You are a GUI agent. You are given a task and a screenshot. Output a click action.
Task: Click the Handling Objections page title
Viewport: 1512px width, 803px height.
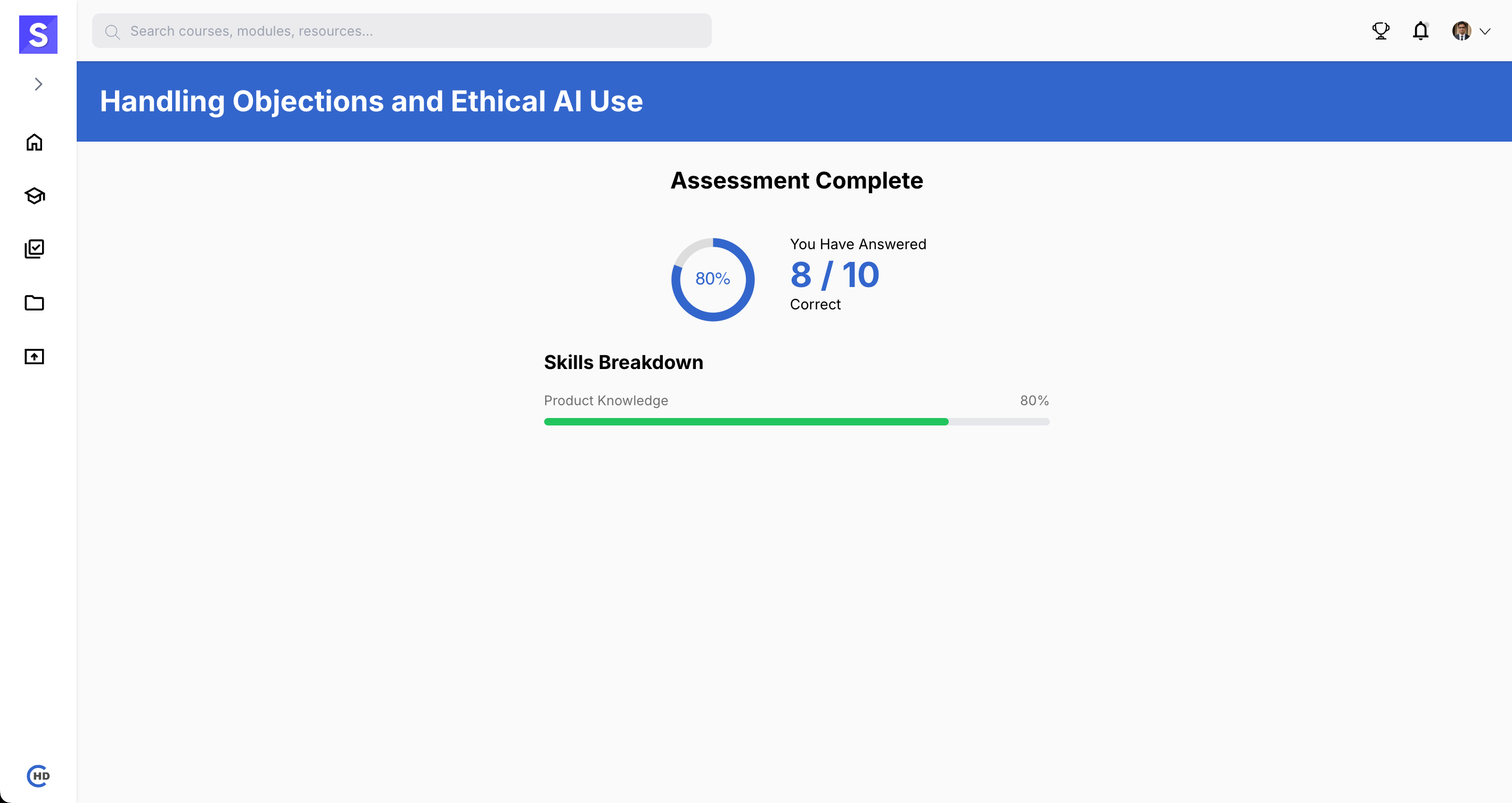[x=371, y=101]
